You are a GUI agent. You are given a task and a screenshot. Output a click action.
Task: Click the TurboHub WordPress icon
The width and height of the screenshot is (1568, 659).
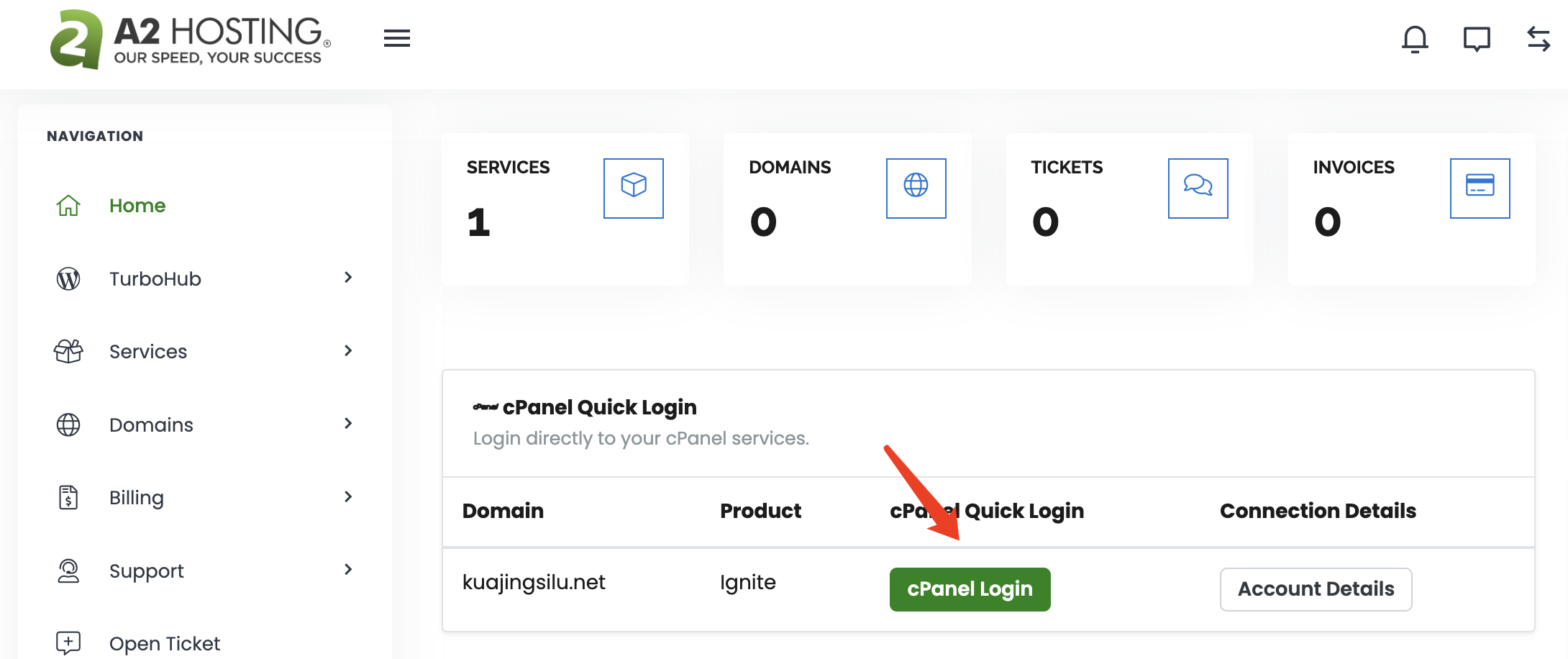tap(68, 278)
